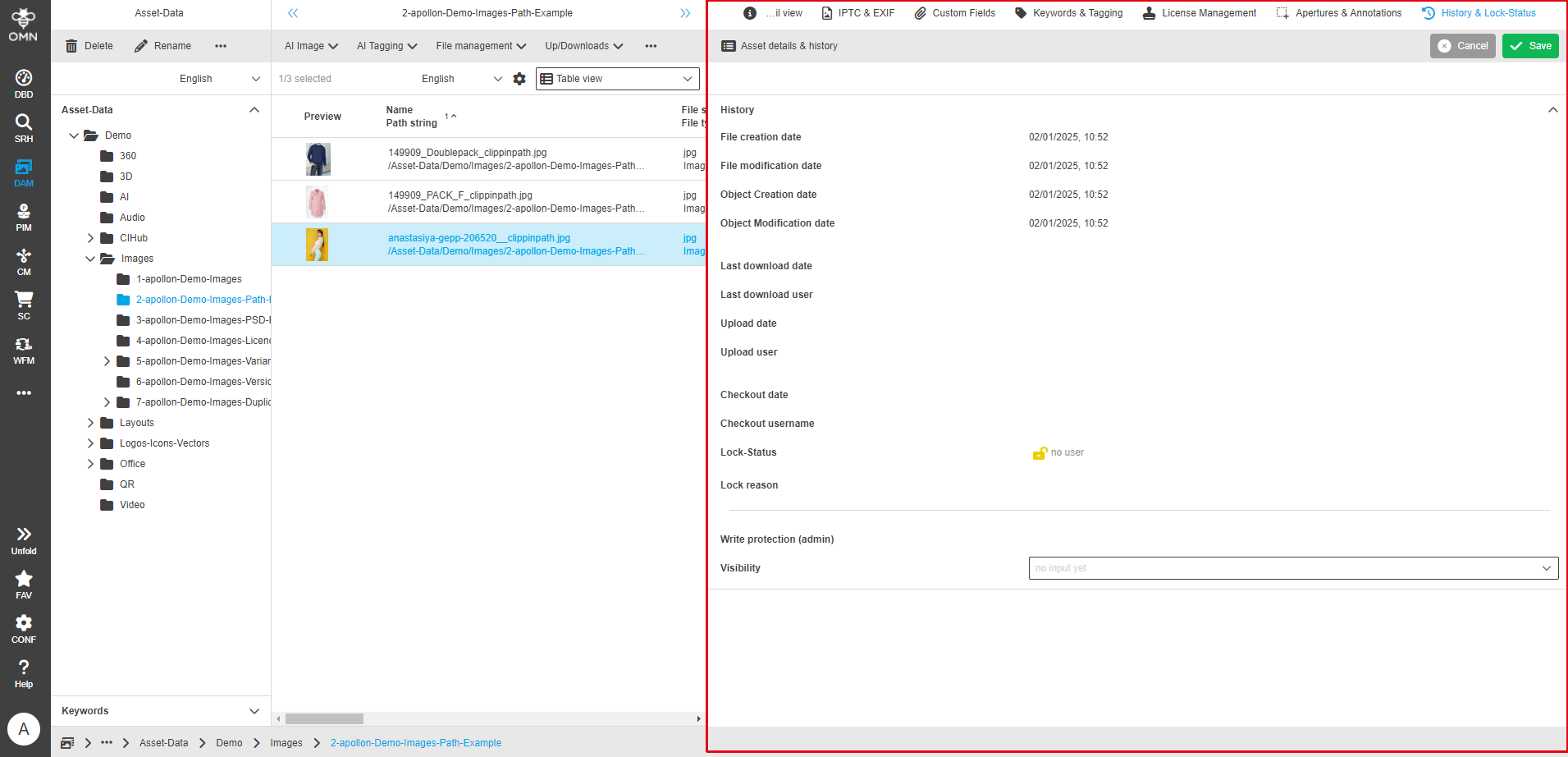Viewport: 1568px width, 757px height.
Task: Click the breadcrumb root DAM icon
Action: click(x=67, y=743)
